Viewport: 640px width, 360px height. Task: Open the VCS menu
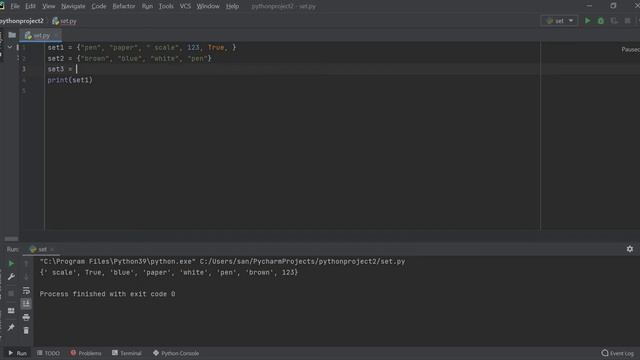pos(185,6)
